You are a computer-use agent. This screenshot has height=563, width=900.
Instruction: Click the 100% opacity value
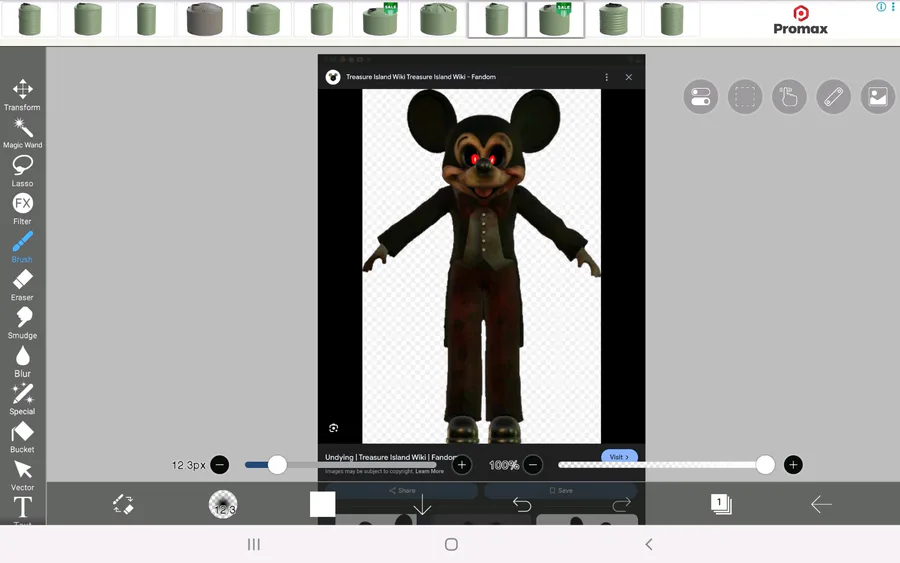point(503,465)
